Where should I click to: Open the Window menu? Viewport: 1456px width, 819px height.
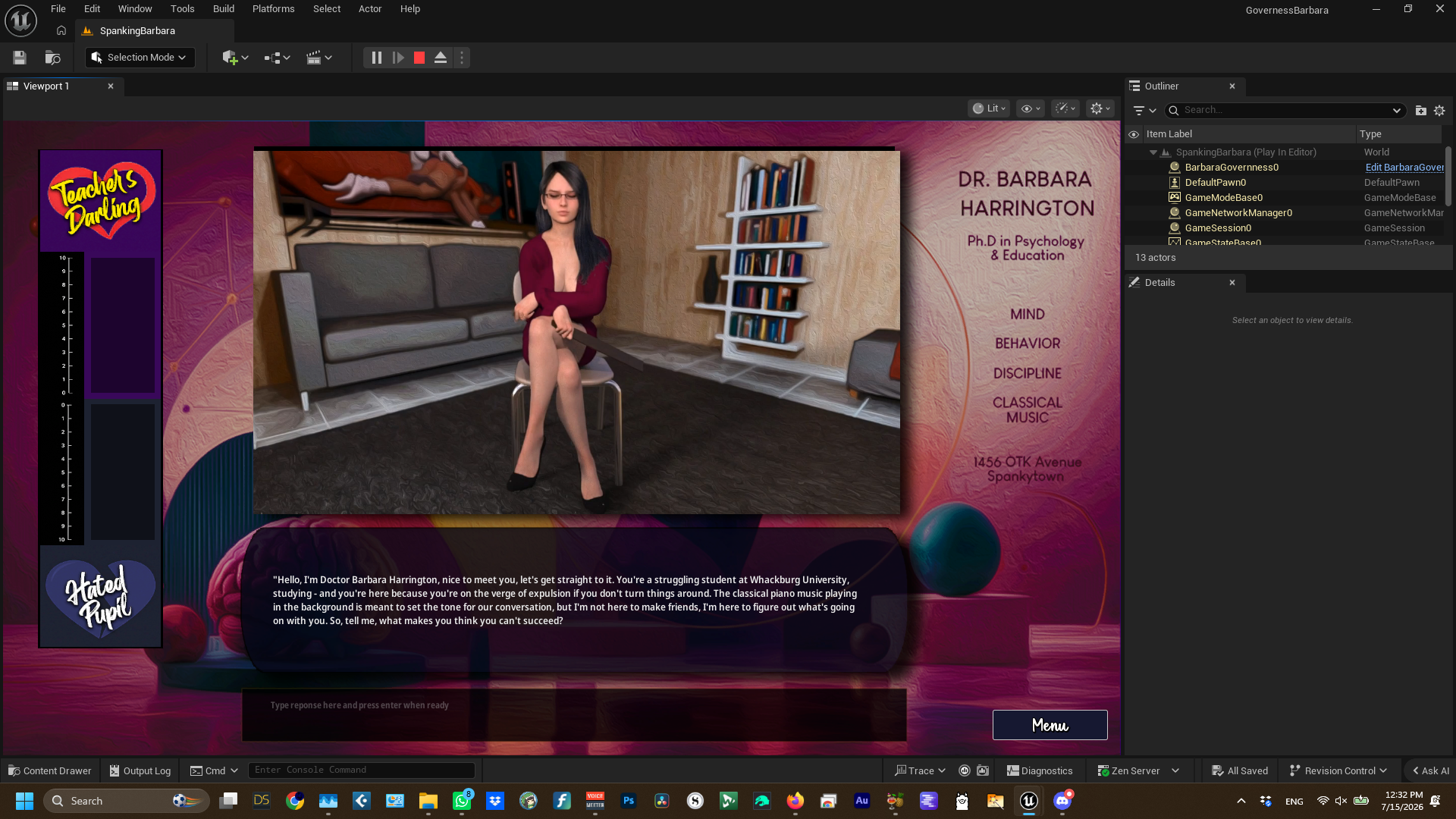(135, 9)
